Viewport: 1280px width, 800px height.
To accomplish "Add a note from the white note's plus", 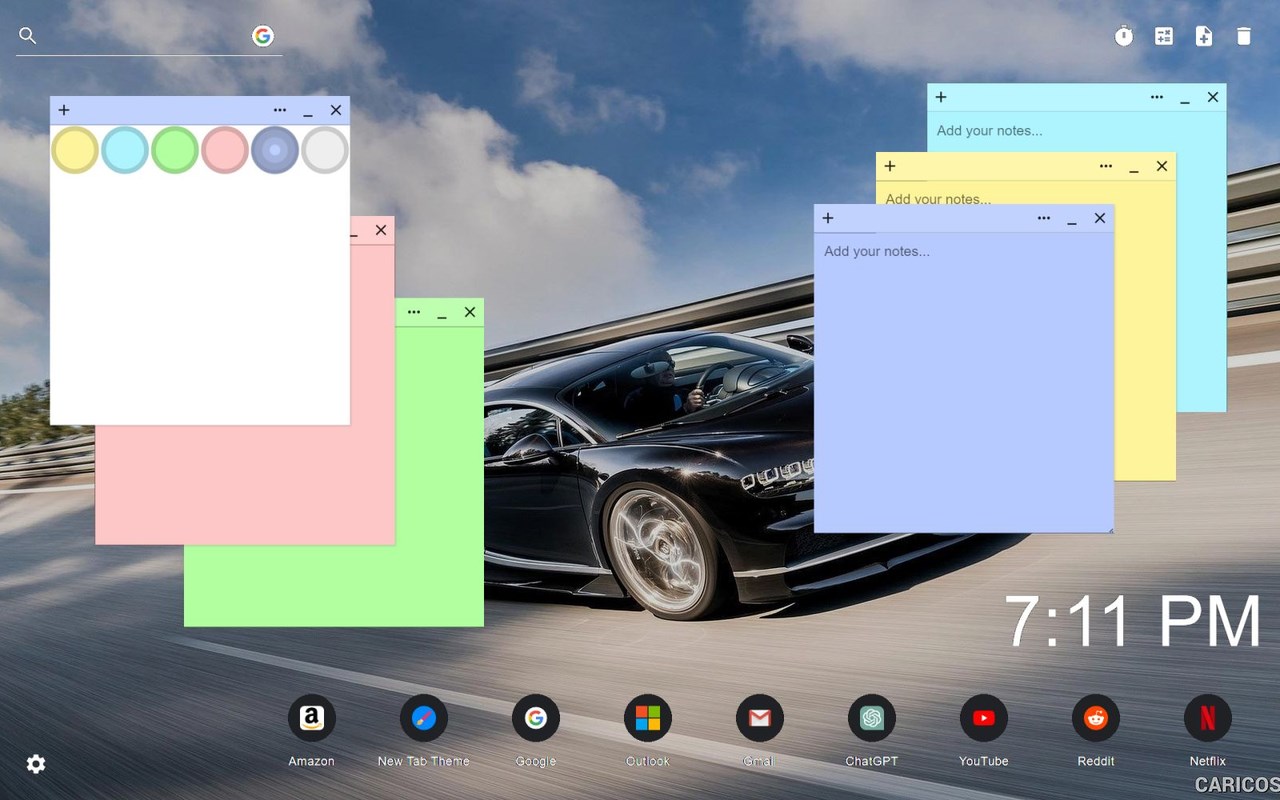I will pos(64,110).
